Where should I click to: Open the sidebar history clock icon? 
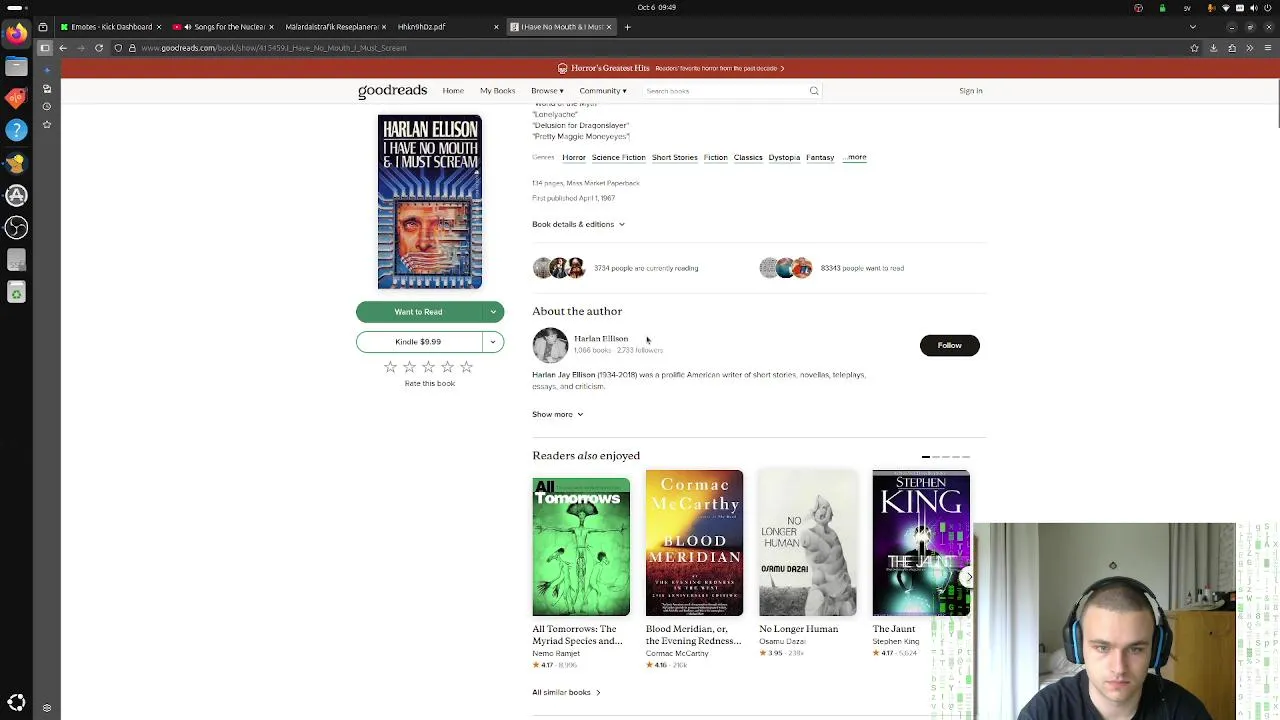pos(47,107)
